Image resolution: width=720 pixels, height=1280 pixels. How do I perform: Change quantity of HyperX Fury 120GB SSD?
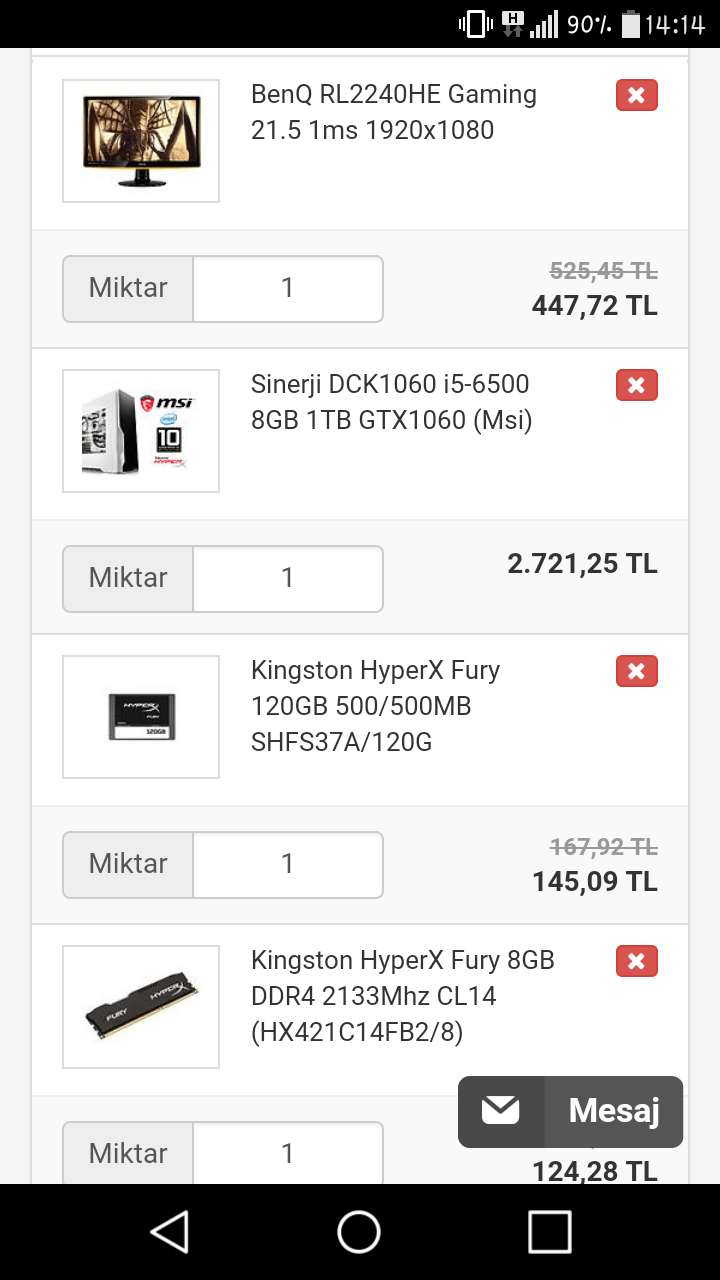click(x=287, y=864)
